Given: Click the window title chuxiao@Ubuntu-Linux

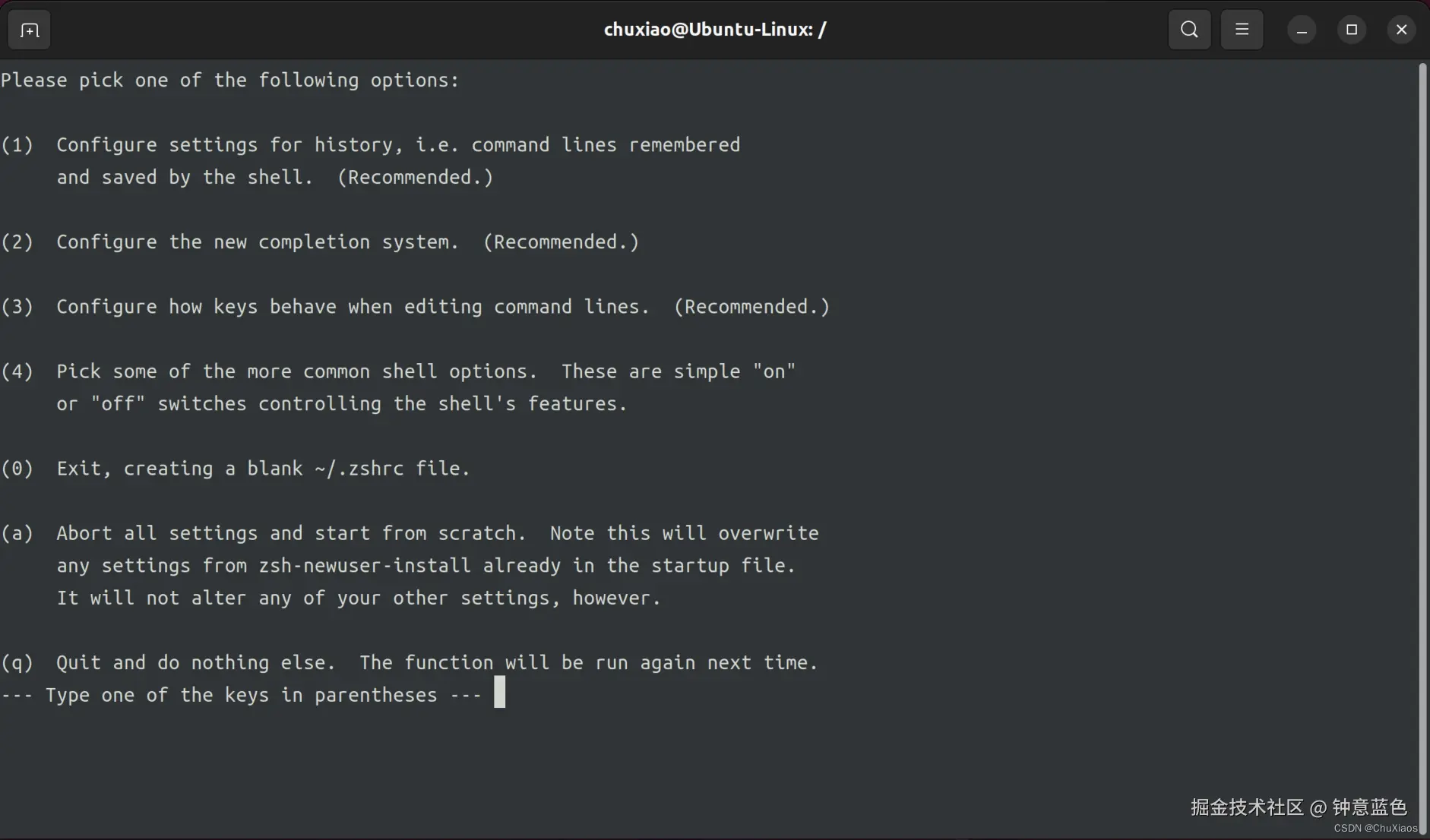Looking at the screenshot, I should [715, 30].
